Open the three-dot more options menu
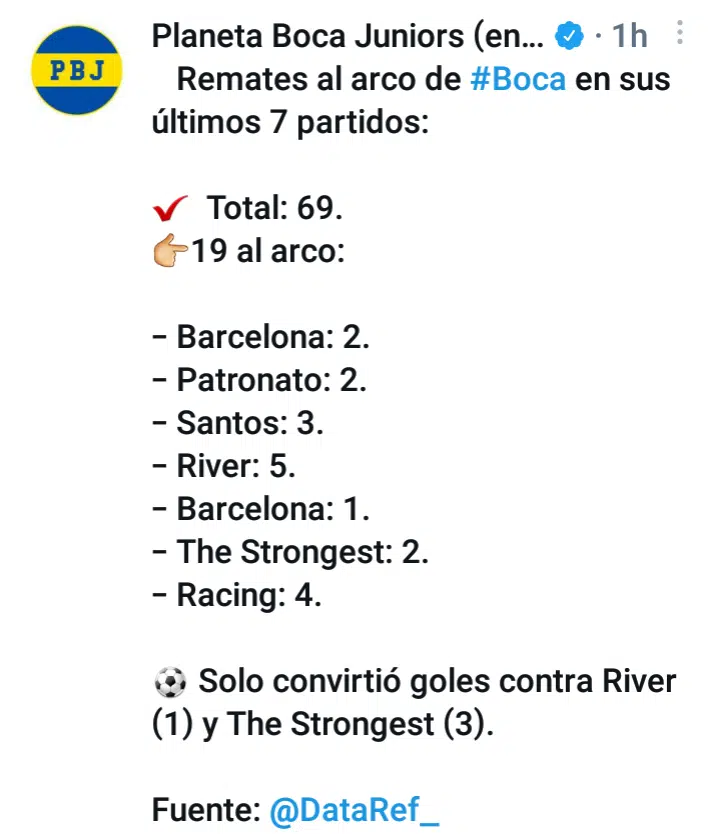719x834 pixels. [680, 36]
